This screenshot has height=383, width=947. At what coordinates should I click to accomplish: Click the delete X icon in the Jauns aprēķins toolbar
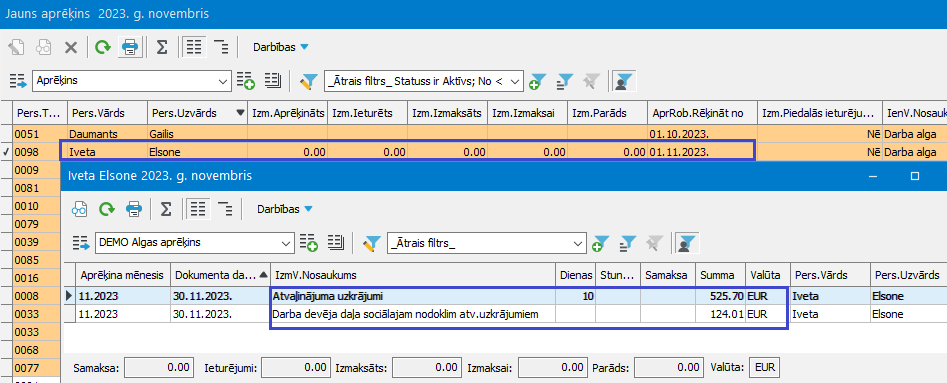(71, 47)
